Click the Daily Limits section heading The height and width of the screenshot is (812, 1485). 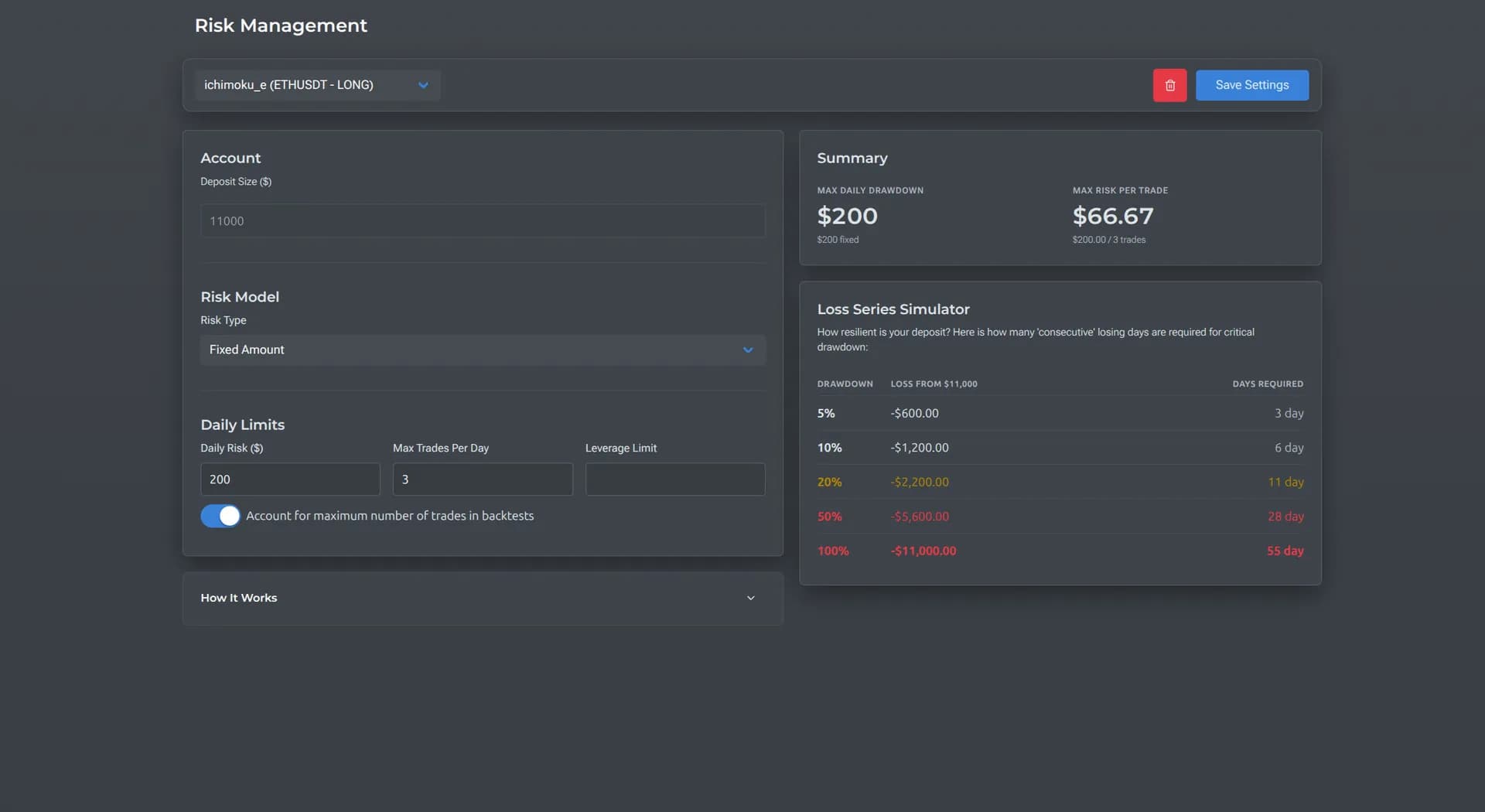click(x=243, y=425)
